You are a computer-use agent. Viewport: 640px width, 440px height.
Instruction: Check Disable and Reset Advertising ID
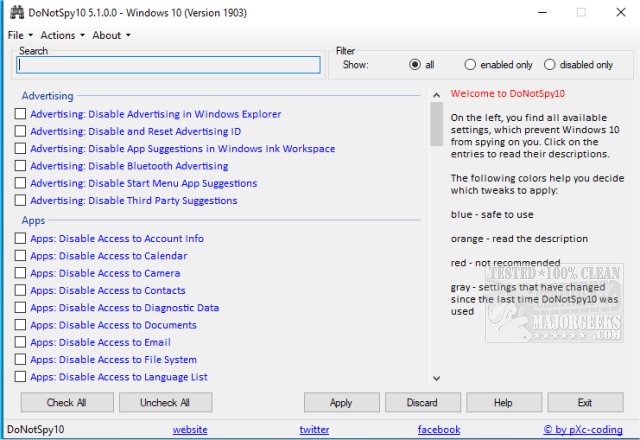tap(20, 131)
